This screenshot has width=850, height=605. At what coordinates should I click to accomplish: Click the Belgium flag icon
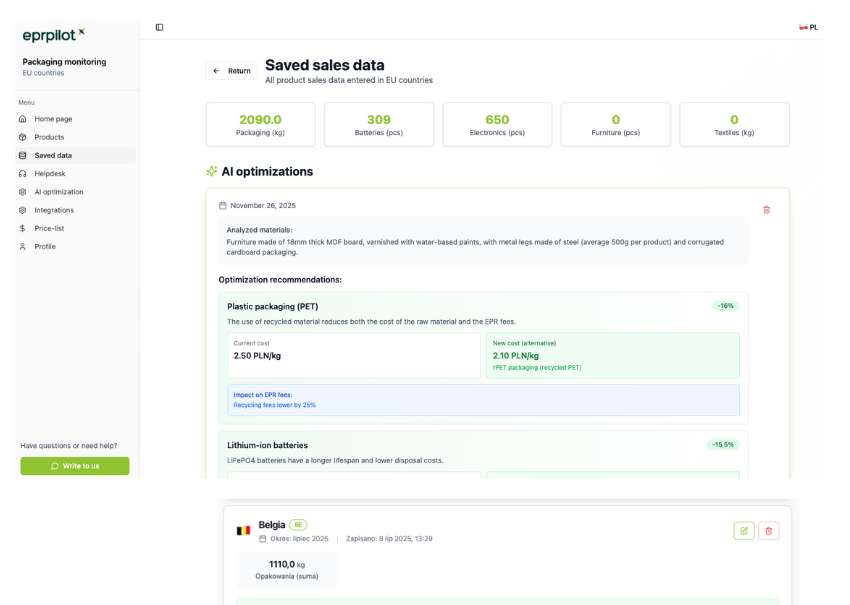pyautogui.click(x=243, y=530)
